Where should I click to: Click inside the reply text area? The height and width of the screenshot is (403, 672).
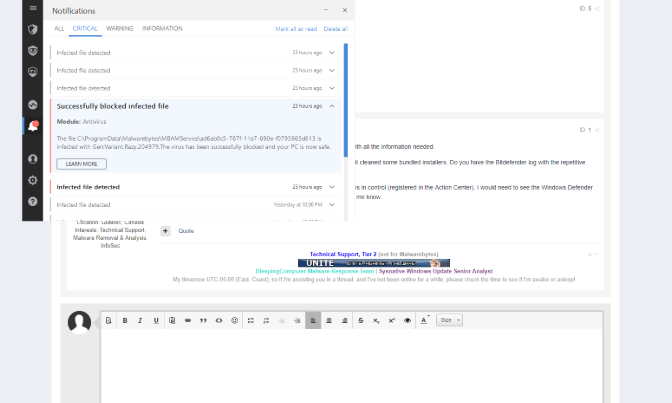tap(350, 365)
